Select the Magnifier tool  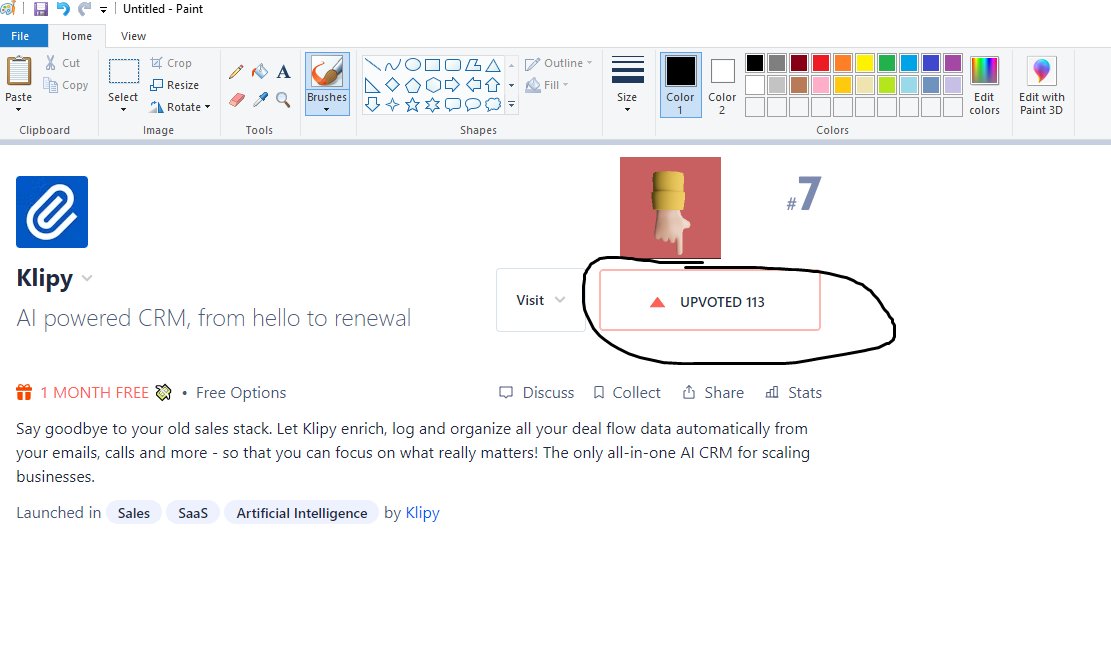click(283, 100)
